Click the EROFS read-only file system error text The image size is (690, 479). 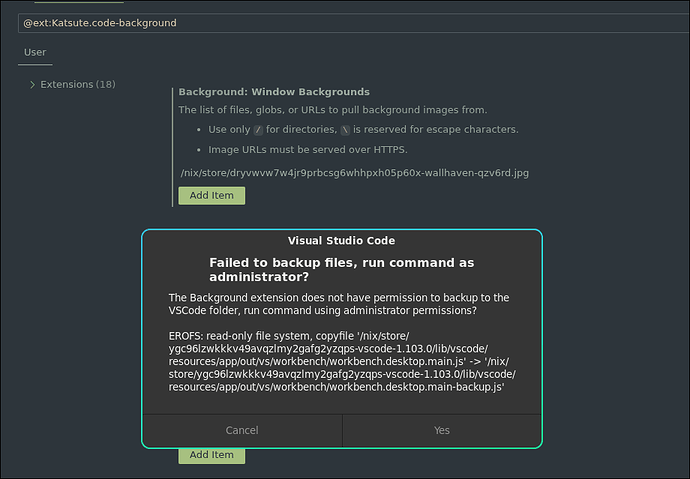pyautogui.click(x=342, y=362)
